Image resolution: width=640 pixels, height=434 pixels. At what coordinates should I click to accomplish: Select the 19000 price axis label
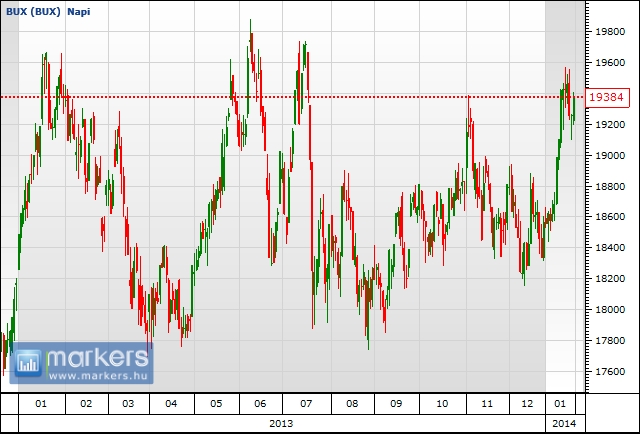click(x=610, y=156)
